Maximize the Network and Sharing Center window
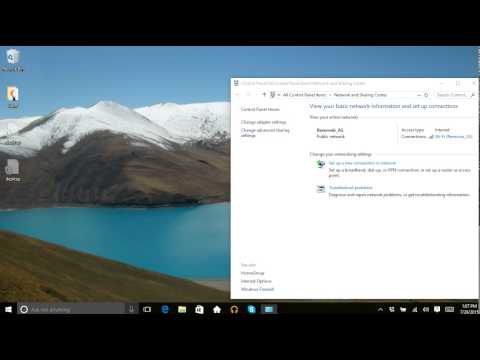Image resolution: width=480 pixels, height=360 pixels. [458, 83]
